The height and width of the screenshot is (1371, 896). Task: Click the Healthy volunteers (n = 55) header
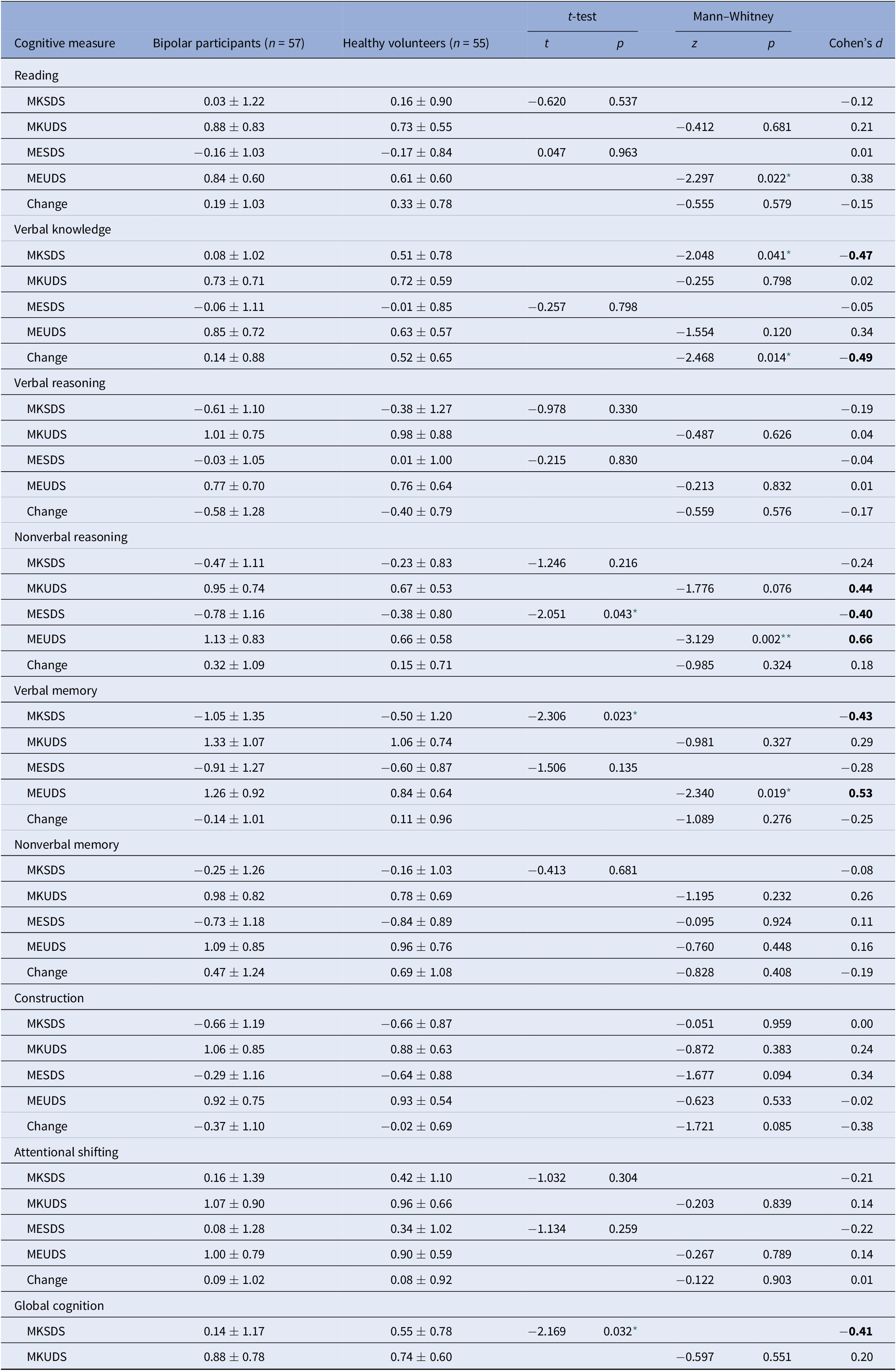(x=416, y=43)
